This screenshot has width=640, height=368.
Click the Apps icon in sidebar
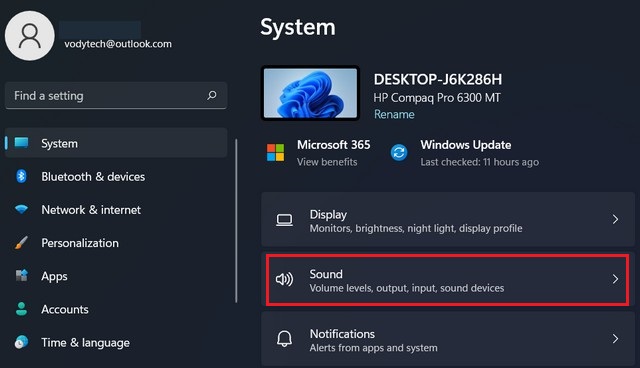point(21,276)
